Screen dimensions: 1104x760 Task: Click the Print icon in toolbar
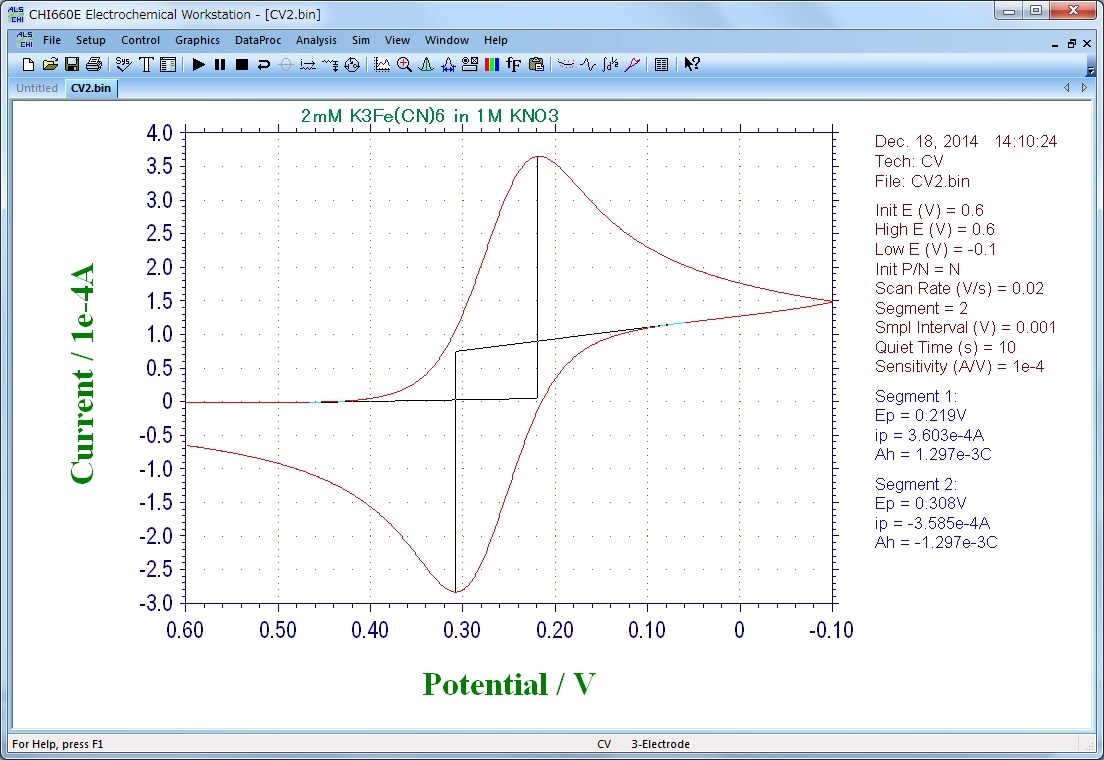pos(94,65)
